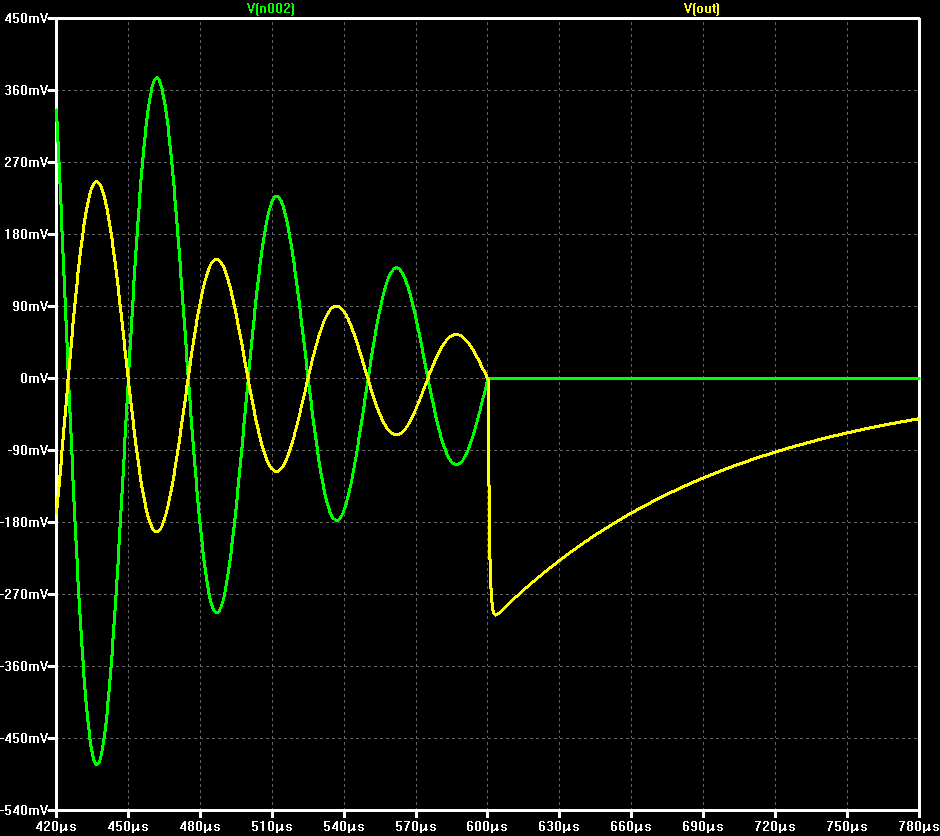Click the 660µs time axis label
This screenshot has height=836, width=940.
click(x=631, y=827)
